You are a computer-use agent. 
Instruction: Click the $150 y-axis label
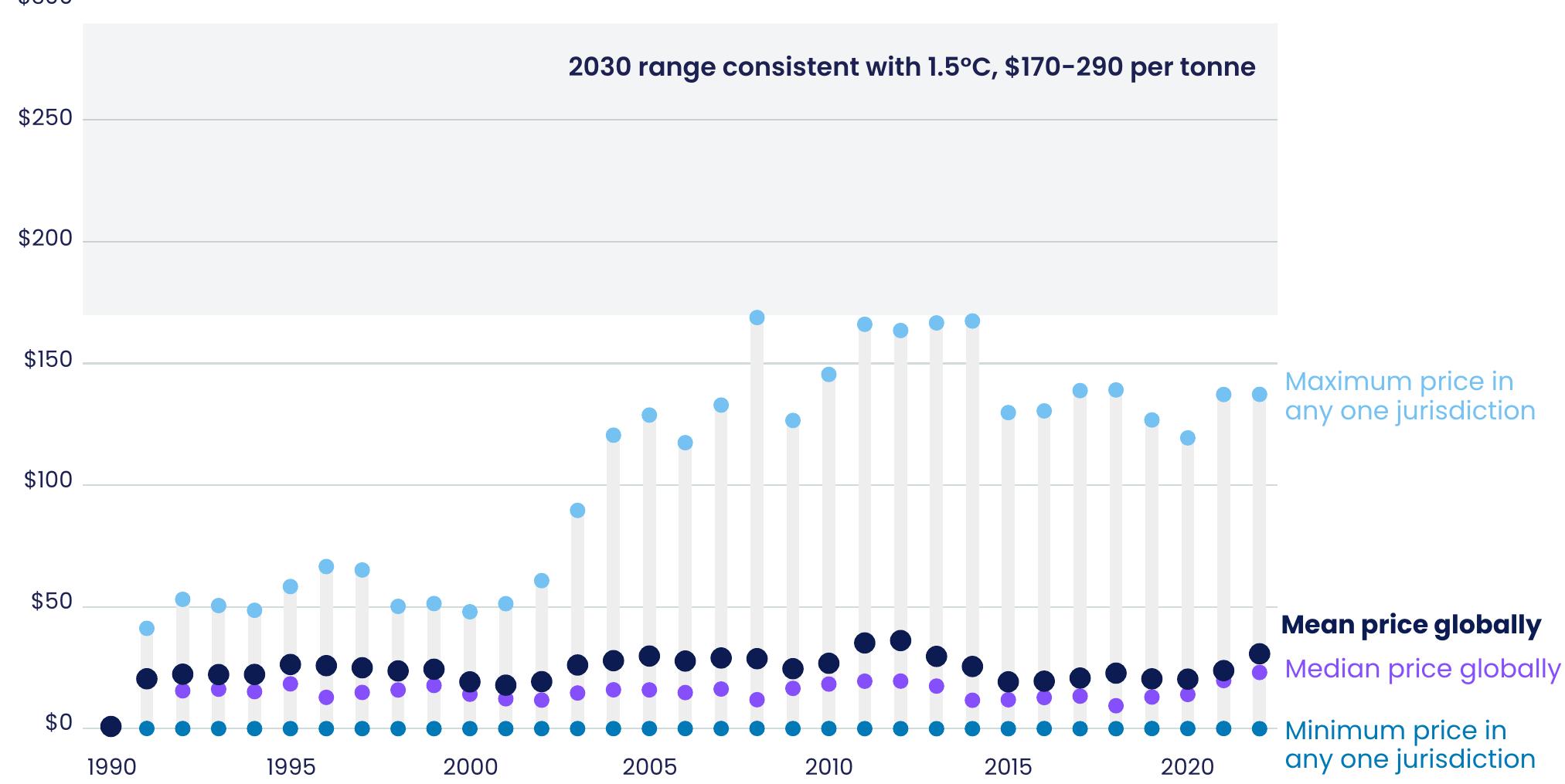[x=48, y=360]
